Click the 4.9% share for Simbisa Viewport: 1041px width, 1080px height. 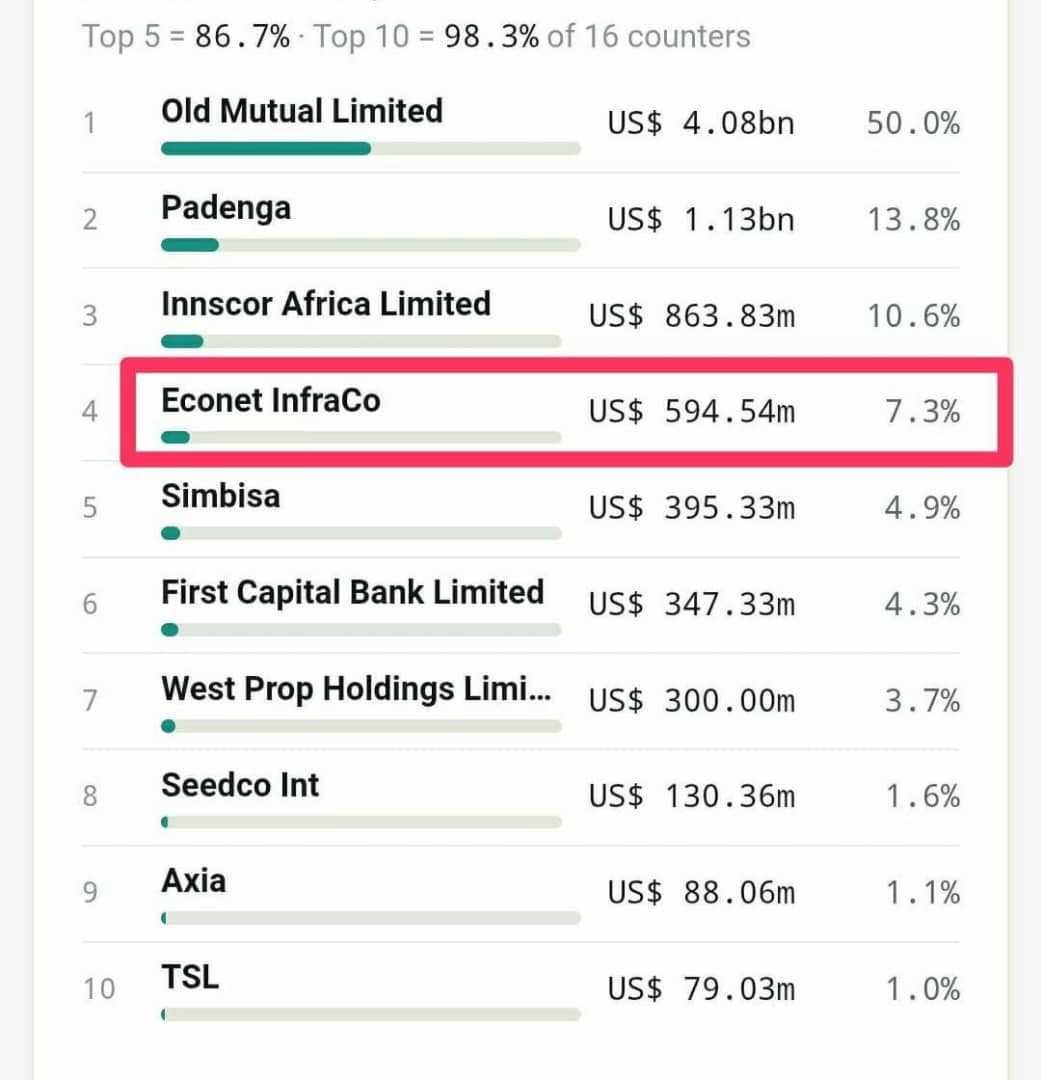pos(922,508)
